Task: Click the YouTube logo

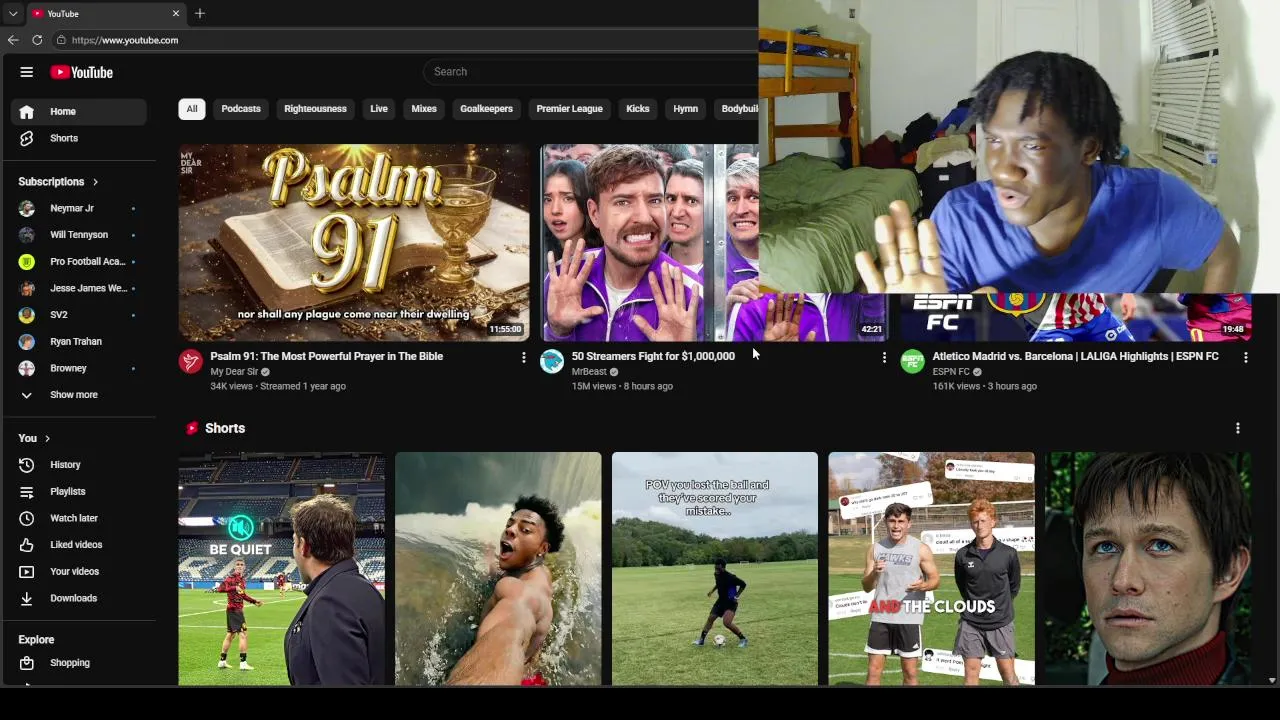Action: coord(82,72)
